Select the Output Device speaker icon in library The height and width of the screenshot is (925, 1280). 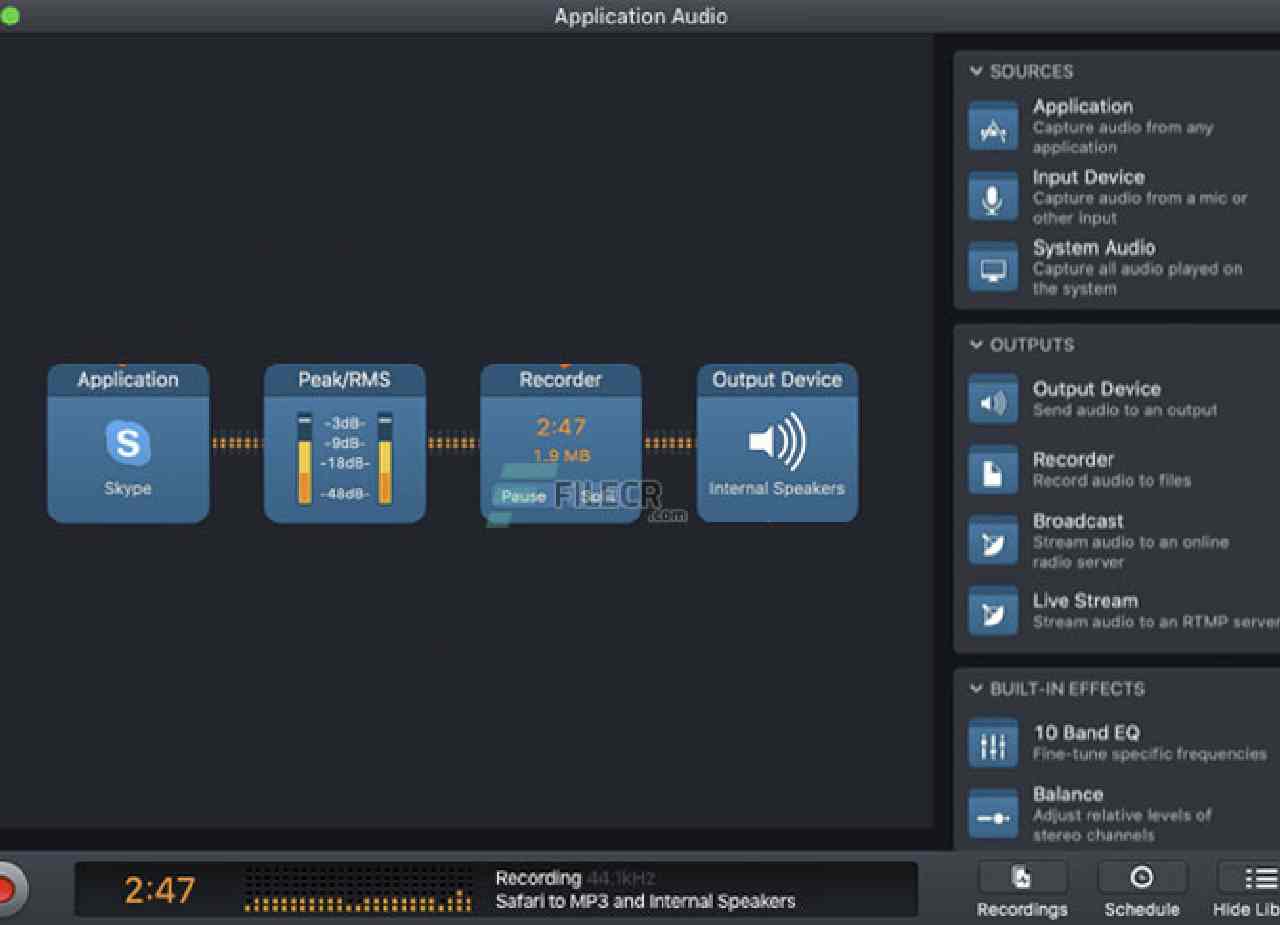click(993, 400)
